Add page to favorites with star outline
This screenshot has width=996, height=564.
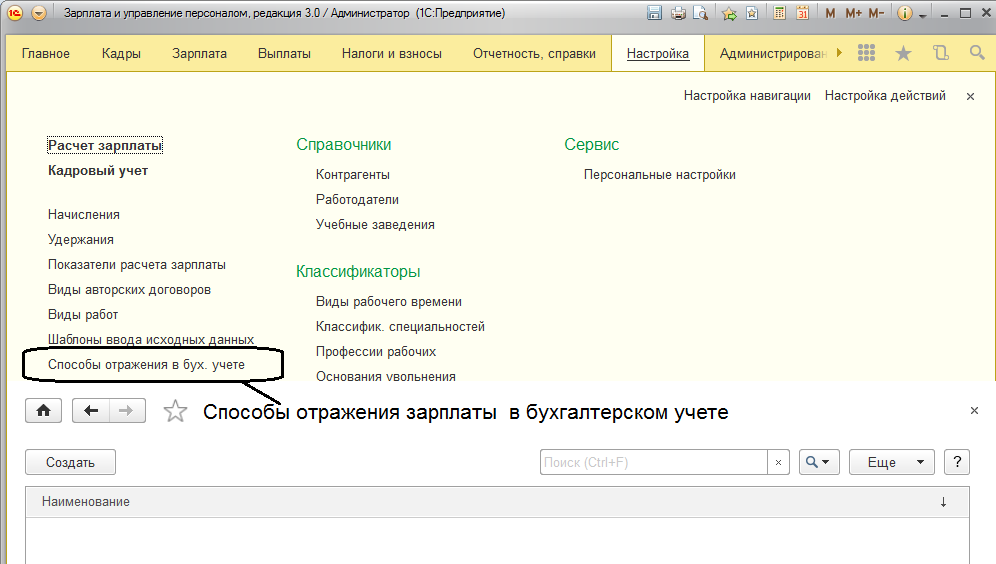click(x=175, y=411)
